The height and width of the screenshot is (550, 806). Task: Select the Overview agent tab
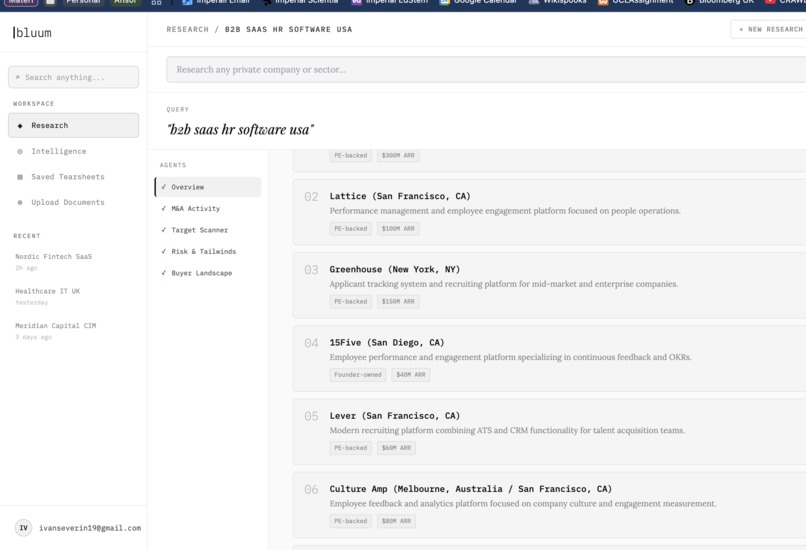click(208, 187)
